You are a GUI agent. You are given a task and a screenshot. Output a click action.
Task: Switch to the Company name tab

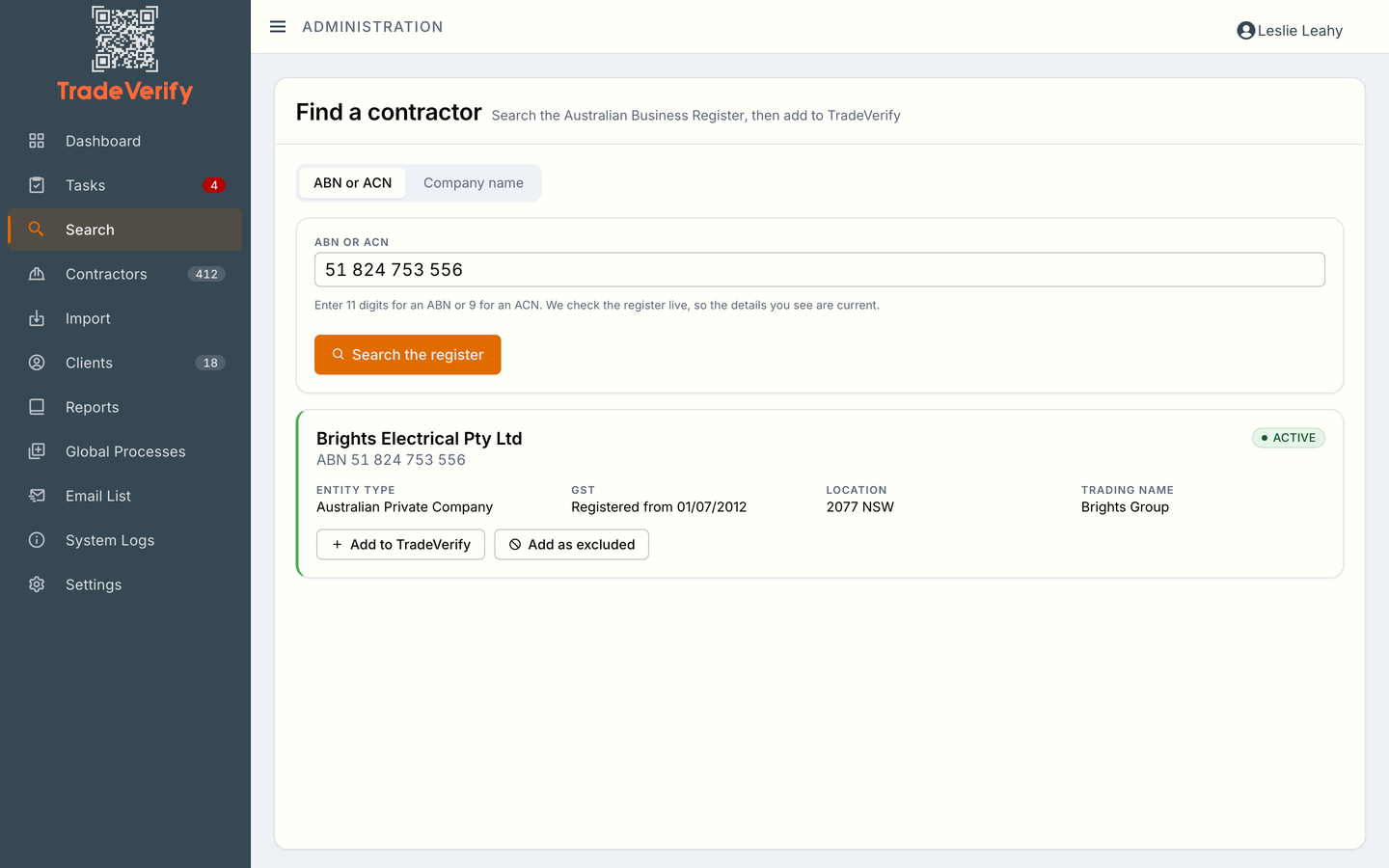474,183
